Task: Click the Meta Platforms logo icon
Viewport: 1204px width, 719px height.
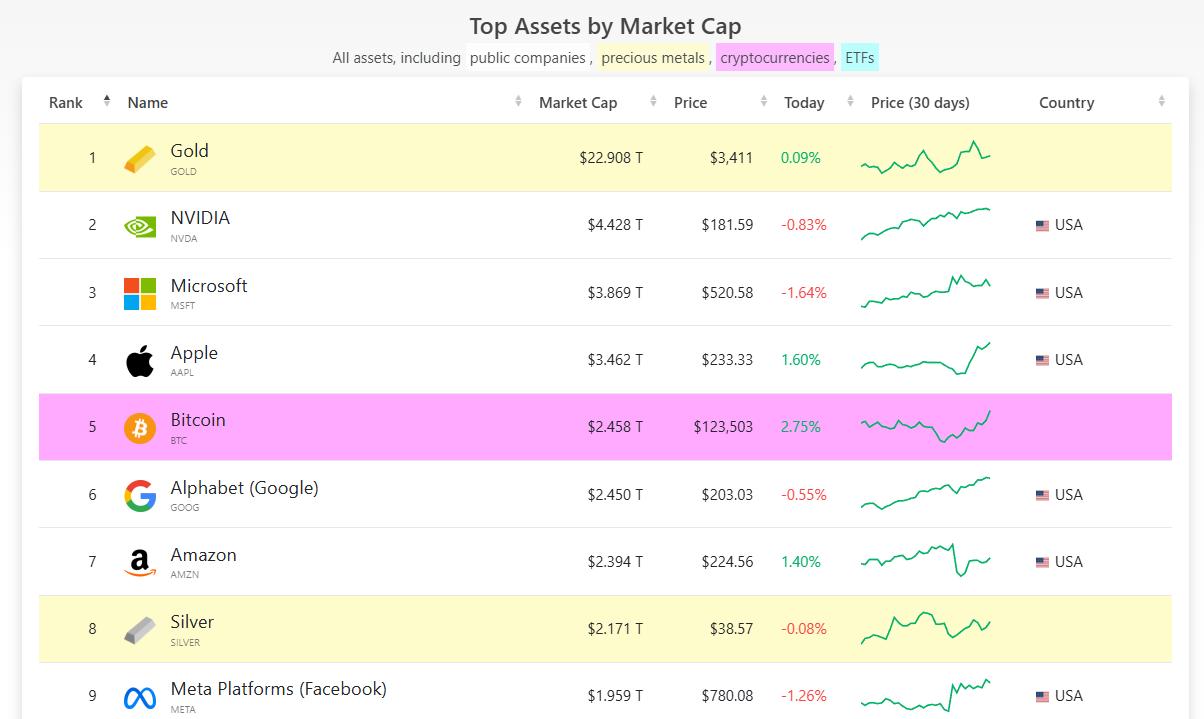Action: (x=140, y=697)
